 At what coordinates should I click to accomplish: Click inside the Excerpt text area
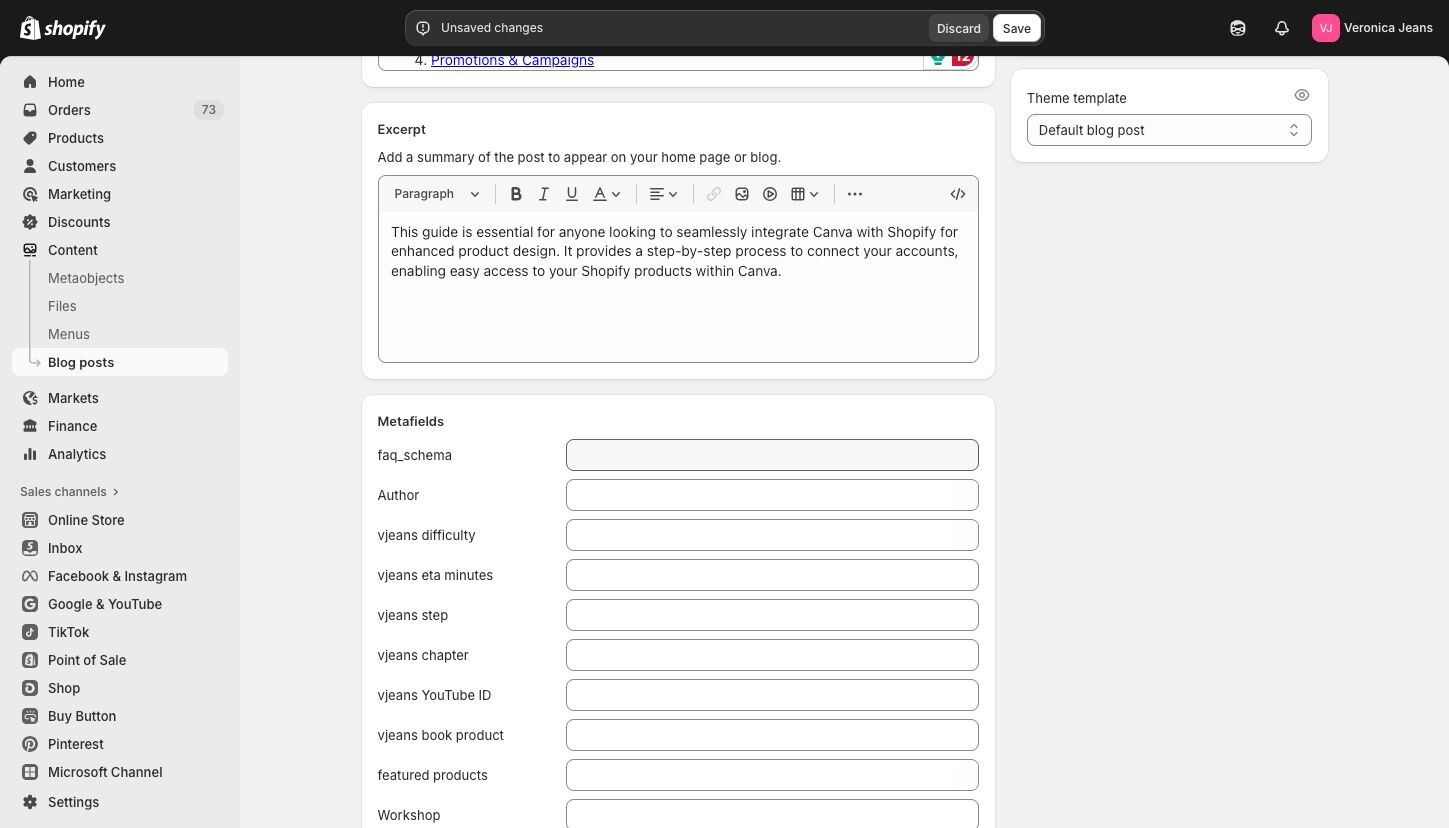(678, 286)
